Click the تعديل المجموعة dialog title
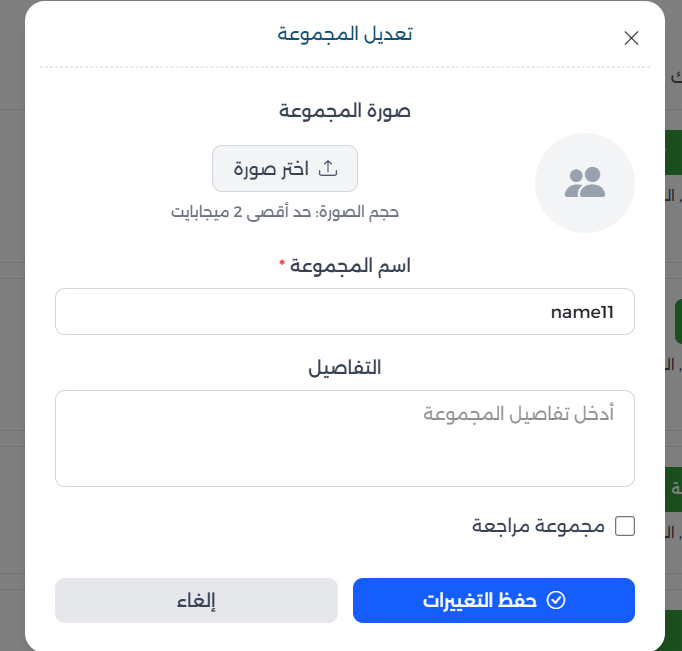 pyautogui.click(x=345, y=34)
